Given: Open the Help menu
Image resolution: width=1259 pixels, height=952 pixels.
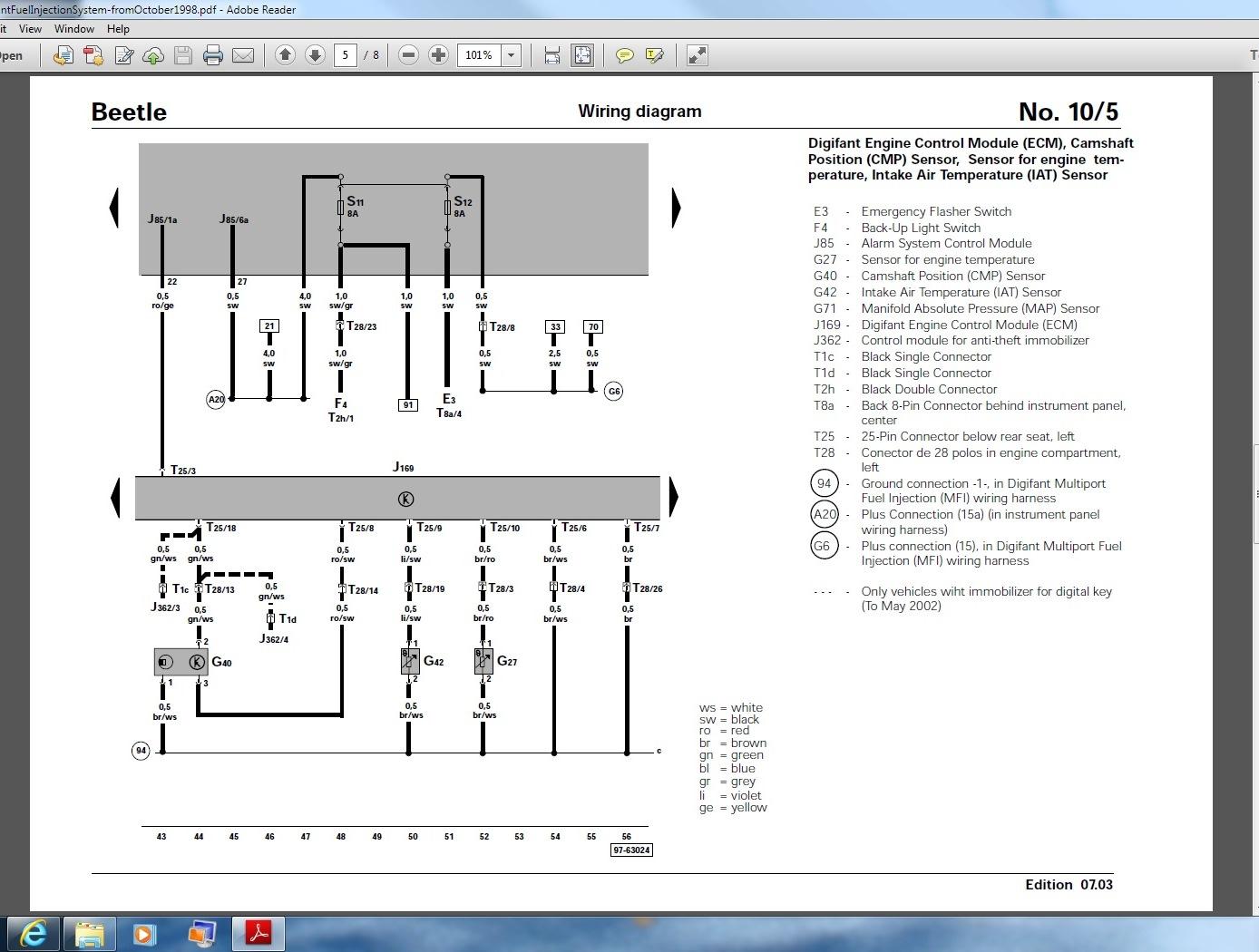Looking at the screenshot, I should click(118, 29).
